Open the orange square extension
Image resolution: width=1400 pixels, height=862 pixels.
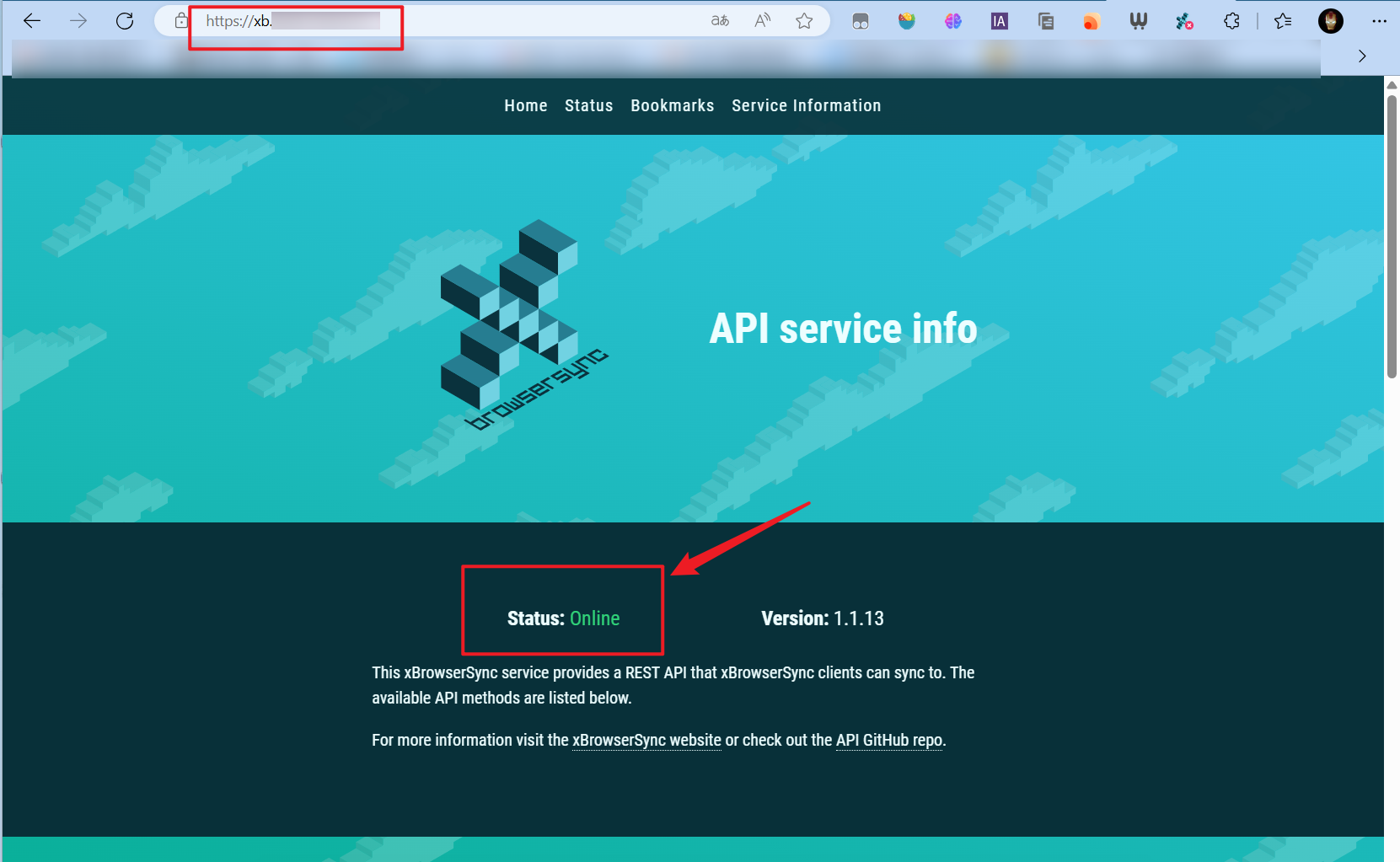point(1092,22)
